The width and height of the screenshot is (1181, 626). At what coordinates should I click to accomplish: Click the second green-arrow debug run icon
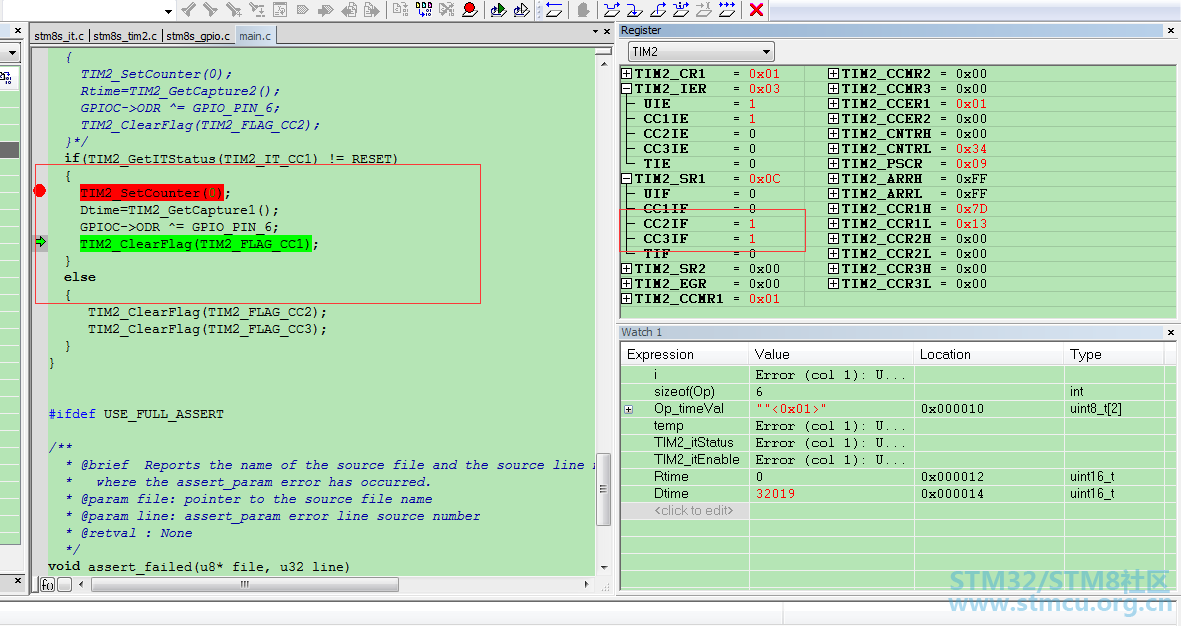click(521, 9)
